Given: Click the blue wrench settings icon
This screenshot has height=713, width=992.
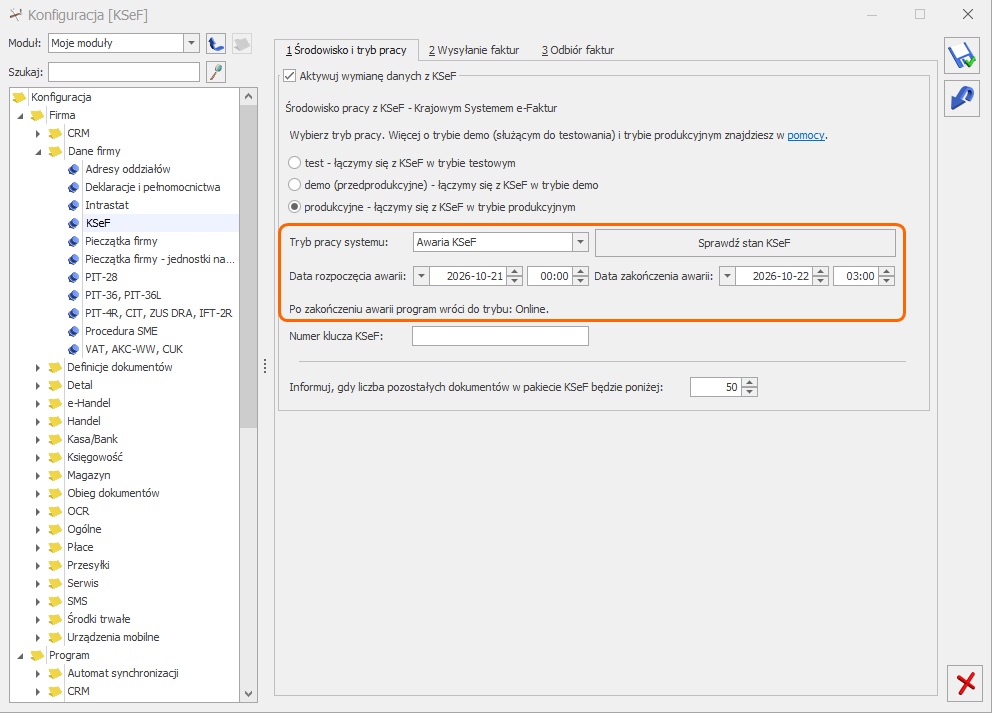Looking at the screenshot, I should [962, 99].
